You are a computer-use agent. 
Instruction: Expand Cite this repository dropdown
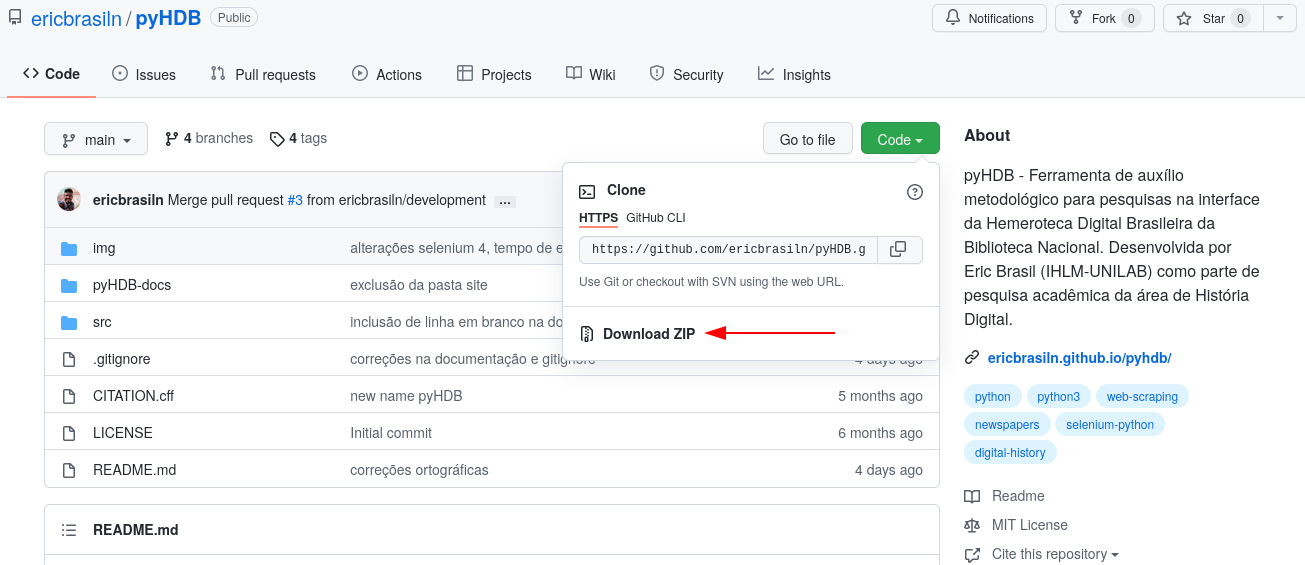click(x=1041, y=554)
